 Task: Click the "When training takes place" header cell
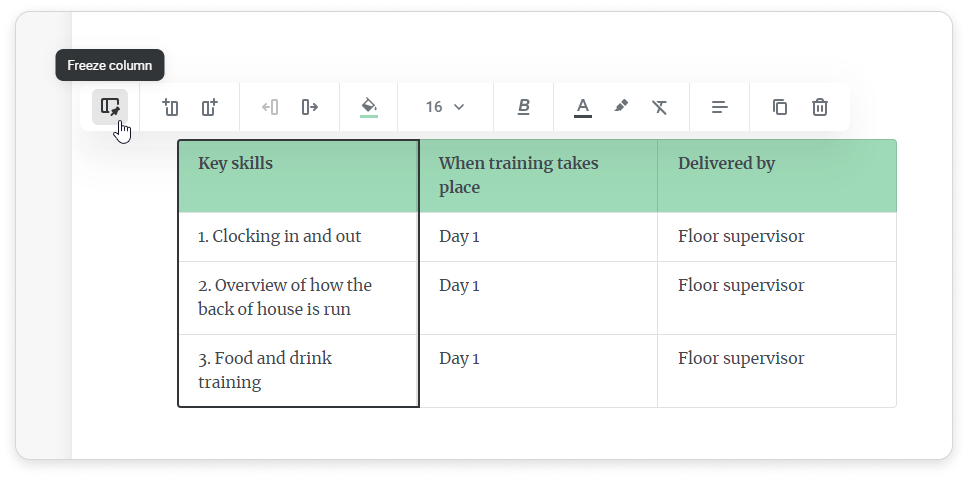[x=537, y=176]
